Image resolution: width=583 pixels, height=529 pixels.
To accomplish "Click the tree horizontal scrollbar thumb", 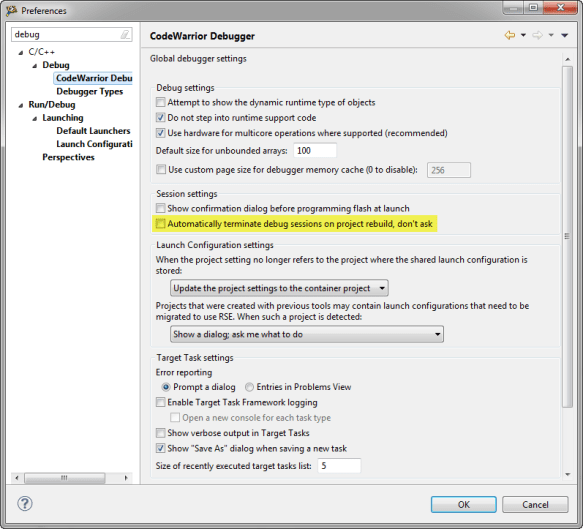I will (65, 478).
